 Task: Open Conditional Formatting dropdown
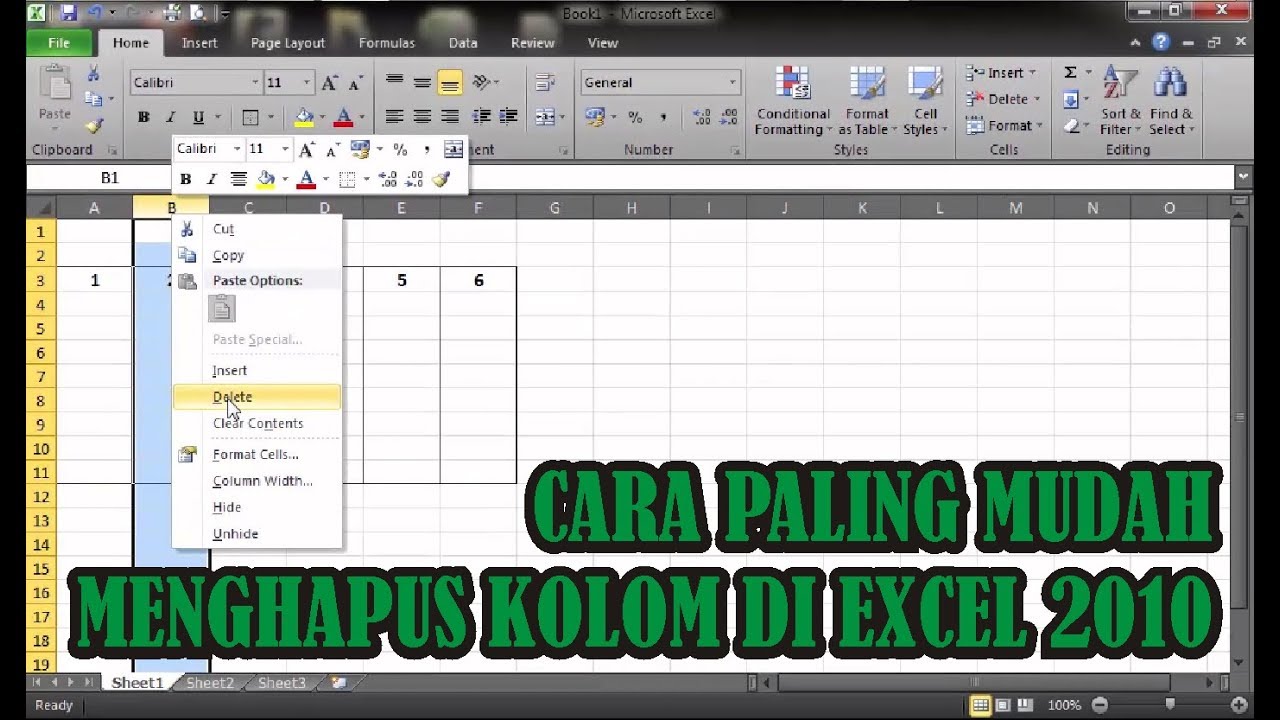[x=793, y=102]
